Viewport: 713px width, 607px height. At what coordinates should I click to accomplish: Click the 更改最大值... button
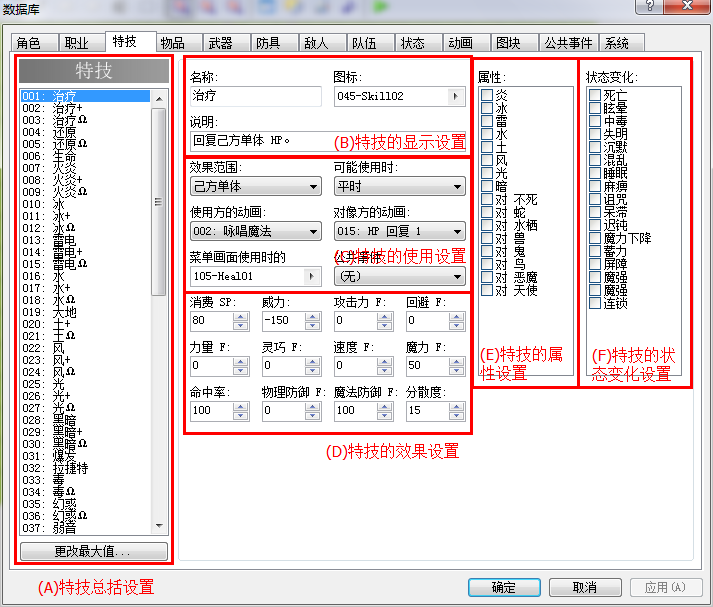[94, 552]
